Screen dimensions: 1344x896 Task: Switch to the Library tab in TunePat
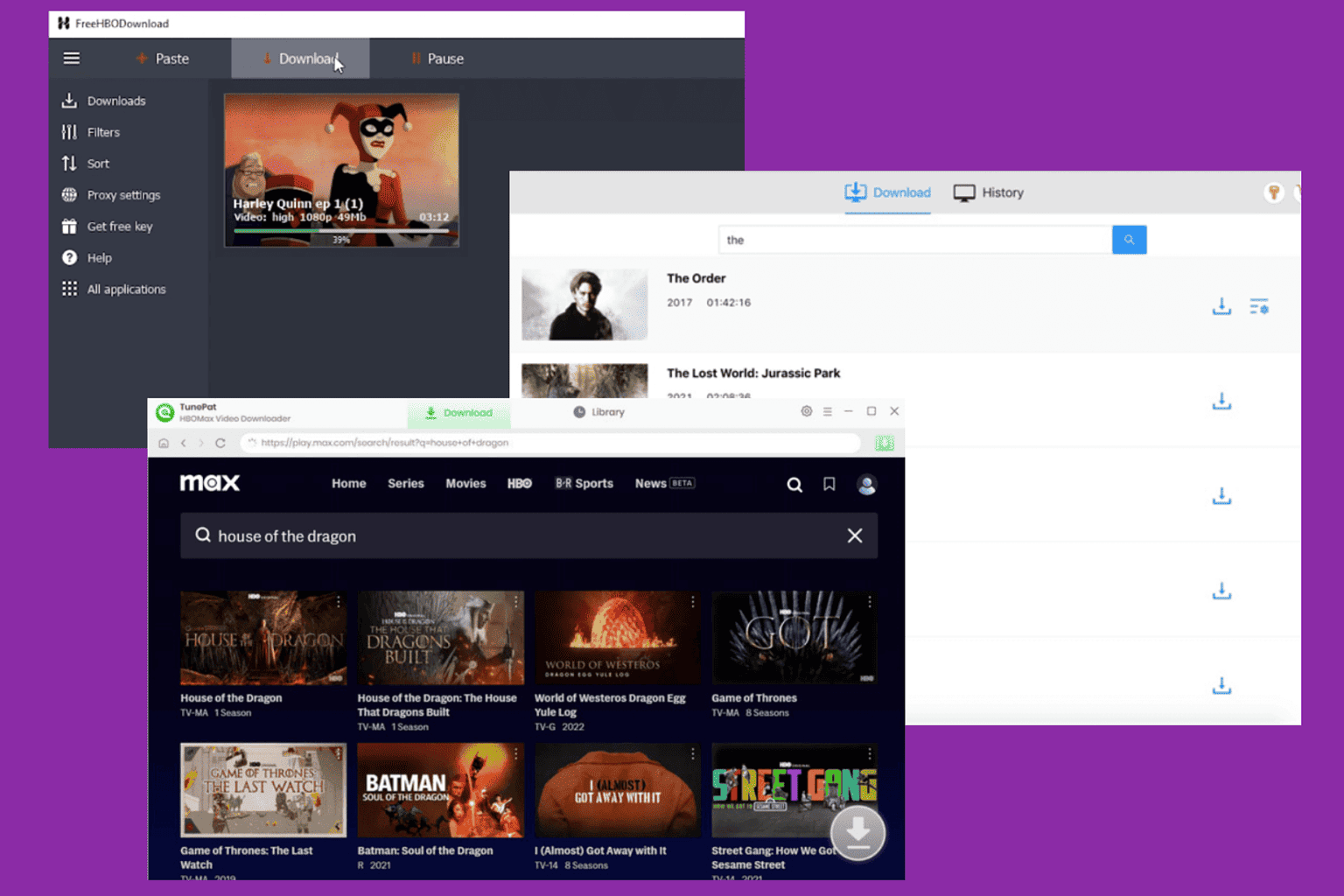point(598,411)
